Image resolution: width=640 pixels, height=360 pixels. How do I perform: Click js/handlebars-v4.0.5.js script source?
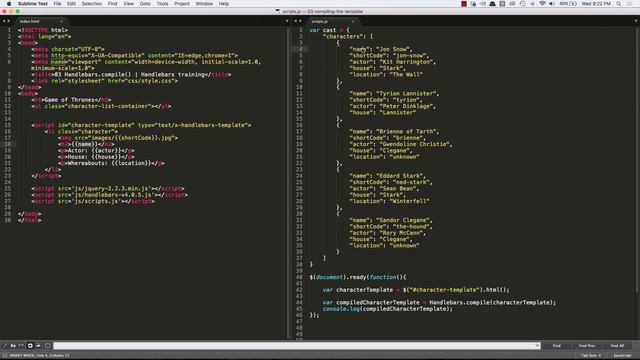113,195
